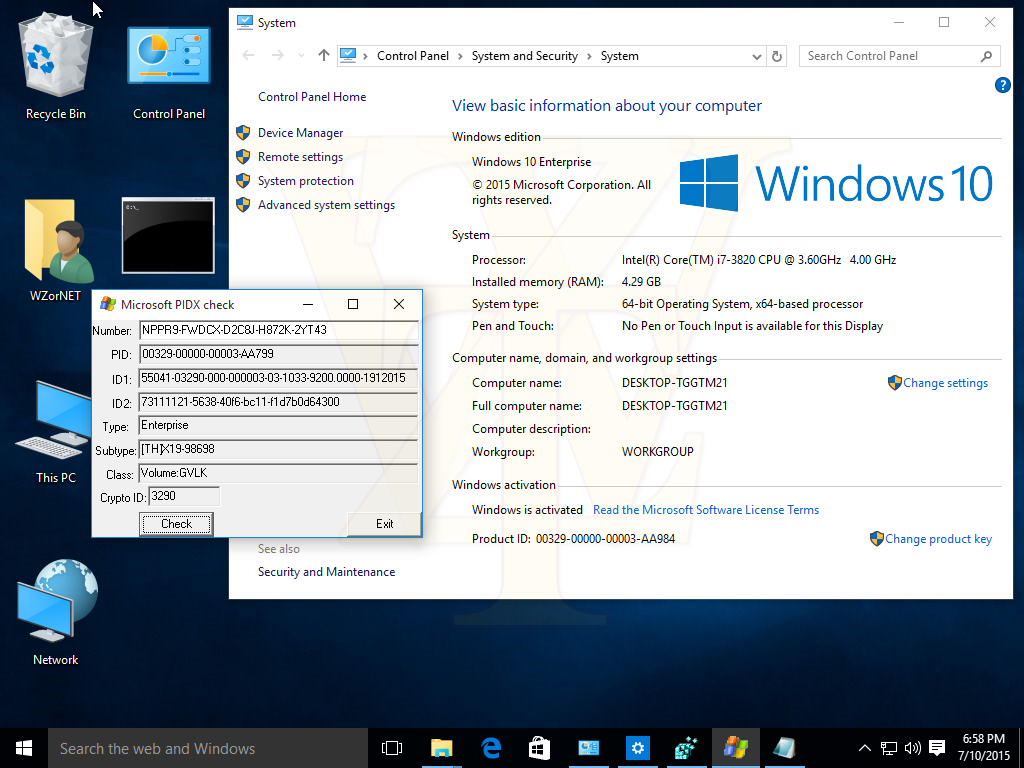The image size is (1024, 768).
Task: Click the Number product key field
Action: (x=278, y=330)
